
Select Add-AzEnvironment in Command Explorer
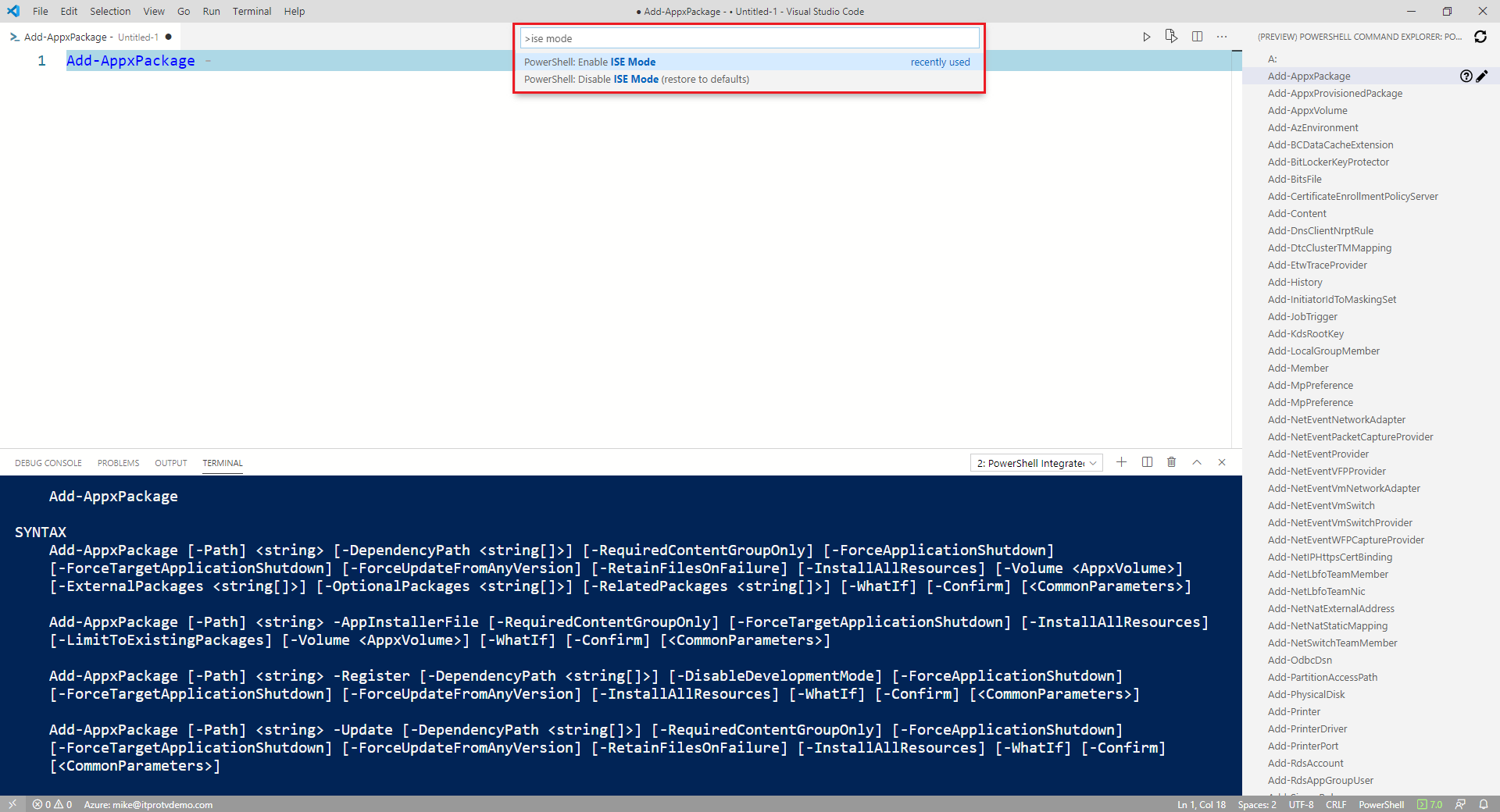(1312, 127)
